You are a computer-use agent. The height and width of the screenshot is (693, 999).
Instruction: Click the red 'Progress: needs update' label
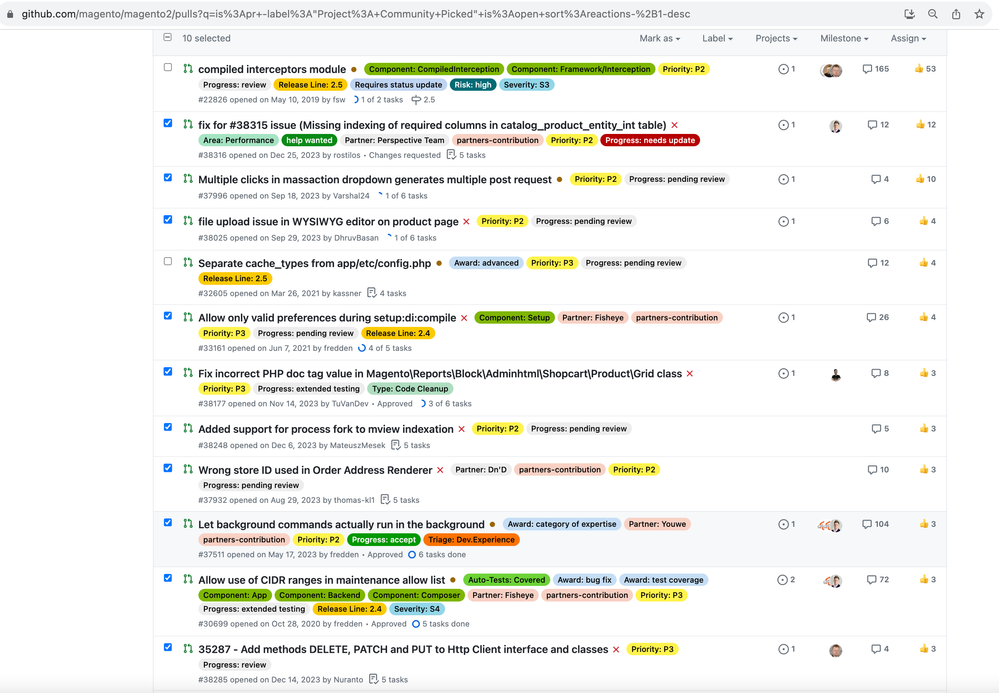(650, 140)
